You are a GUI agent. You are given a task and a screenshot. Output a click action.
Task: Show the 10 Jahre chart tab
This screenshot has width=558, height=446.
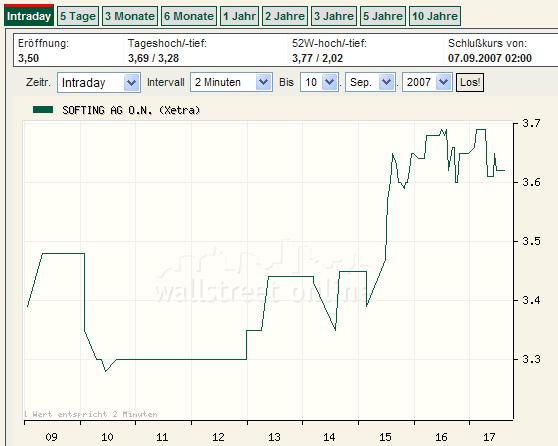click(435, 16)
